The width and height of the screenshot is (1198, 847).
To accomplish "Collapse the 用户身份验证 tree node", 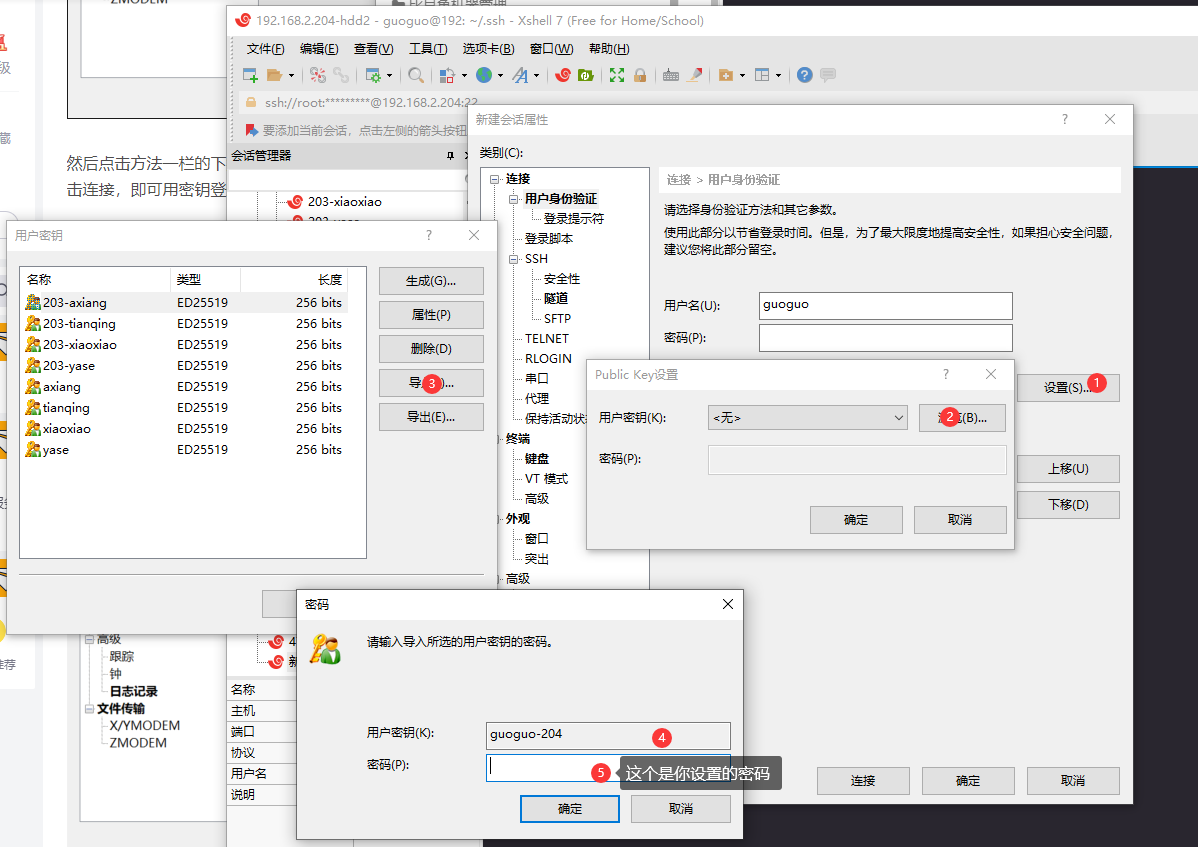I will click(x=513, y=199).
